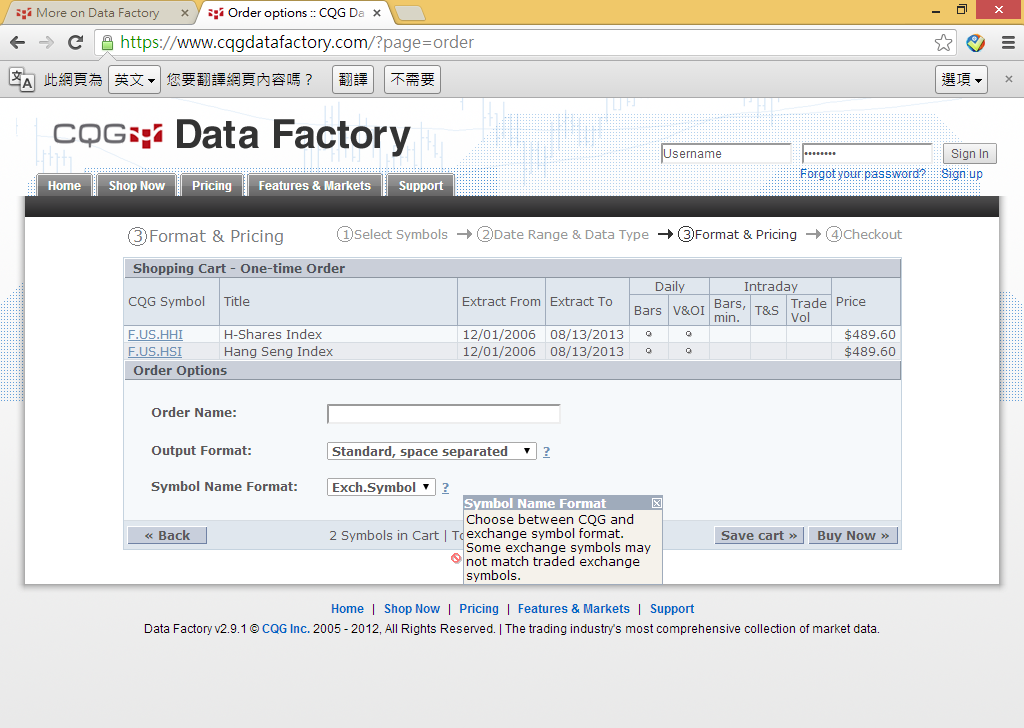Screen dimensions: 1024x728
Task: Click '2 Symbols in Cart' text
Action: (384, 535)
